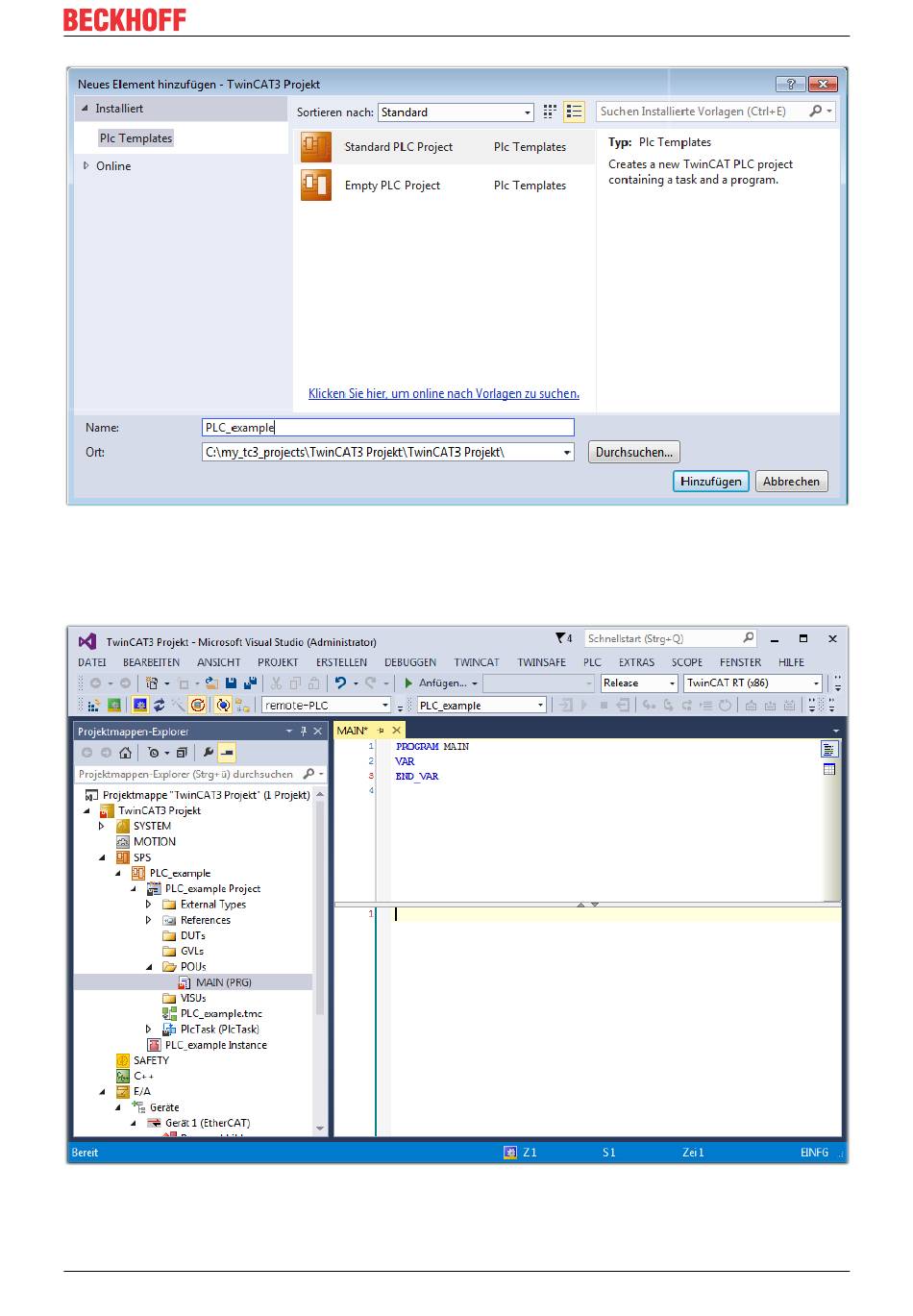Screen dimensions: 913x1316
Task: Open the Ort path dropdown
Action: tap(567, 452)
